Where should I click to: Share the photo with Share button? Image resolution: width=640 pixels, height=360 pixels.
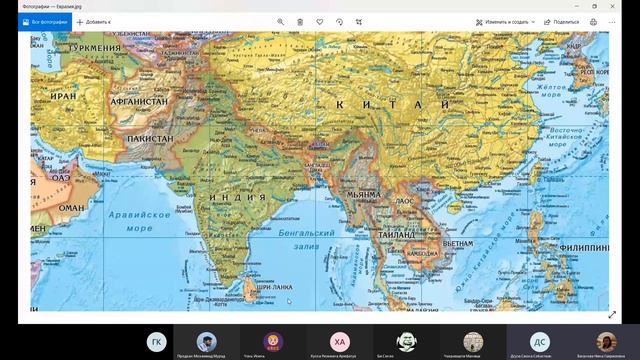pyautogui.click(x=562, y=22)
